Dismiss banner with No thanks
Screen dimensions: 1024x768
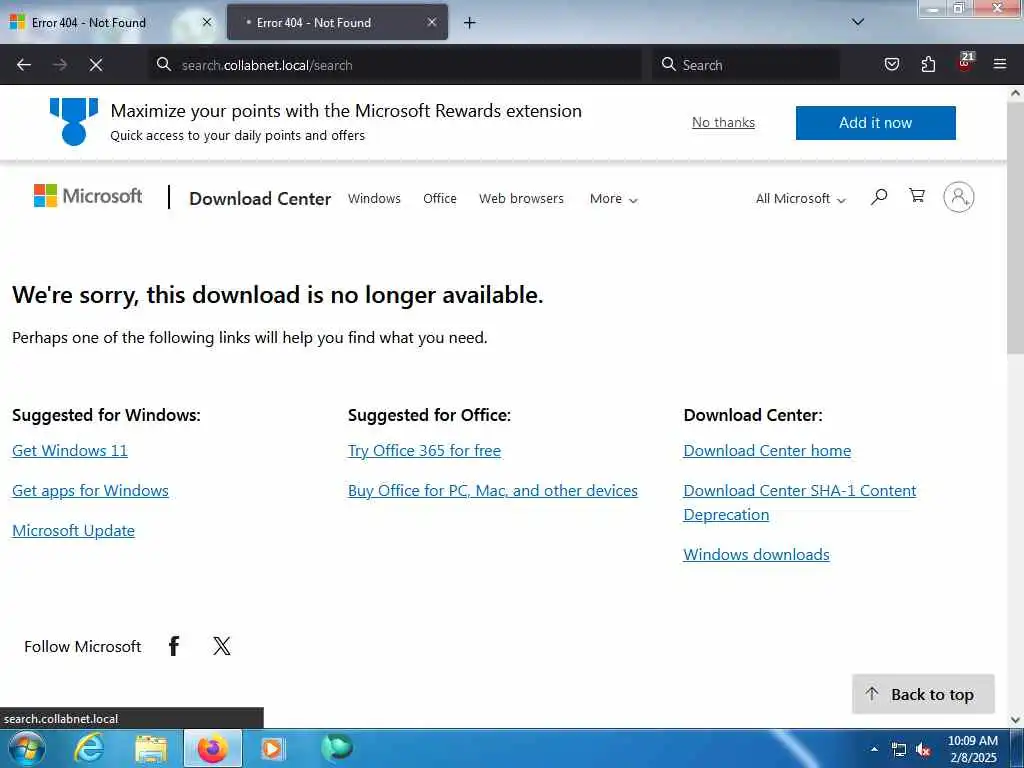723,122
